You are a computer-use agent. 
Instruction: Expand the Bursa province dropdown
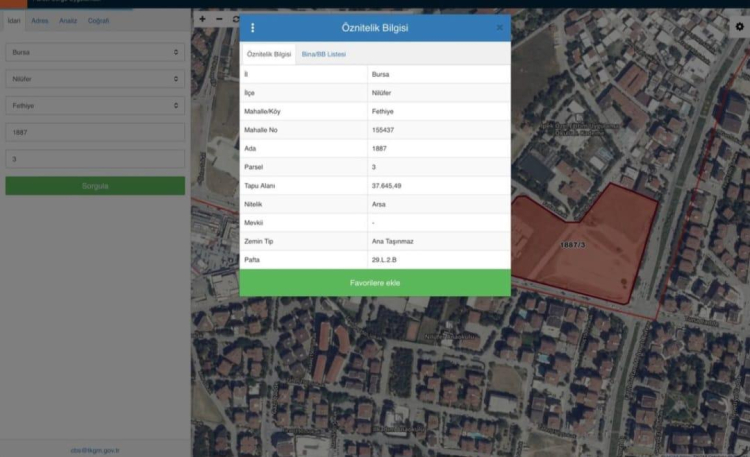[94, 51]
